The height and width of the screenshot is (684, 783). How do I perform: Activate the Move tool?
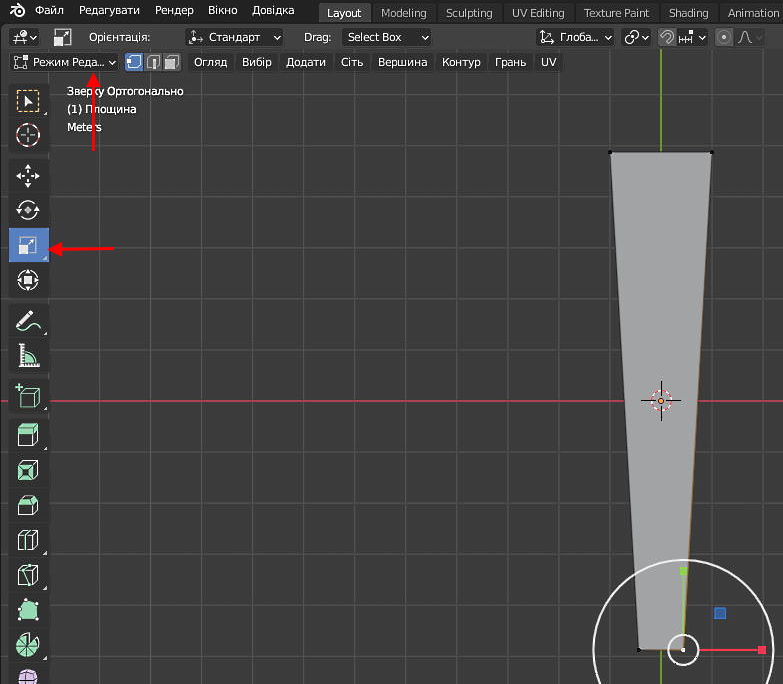[28, 176]
